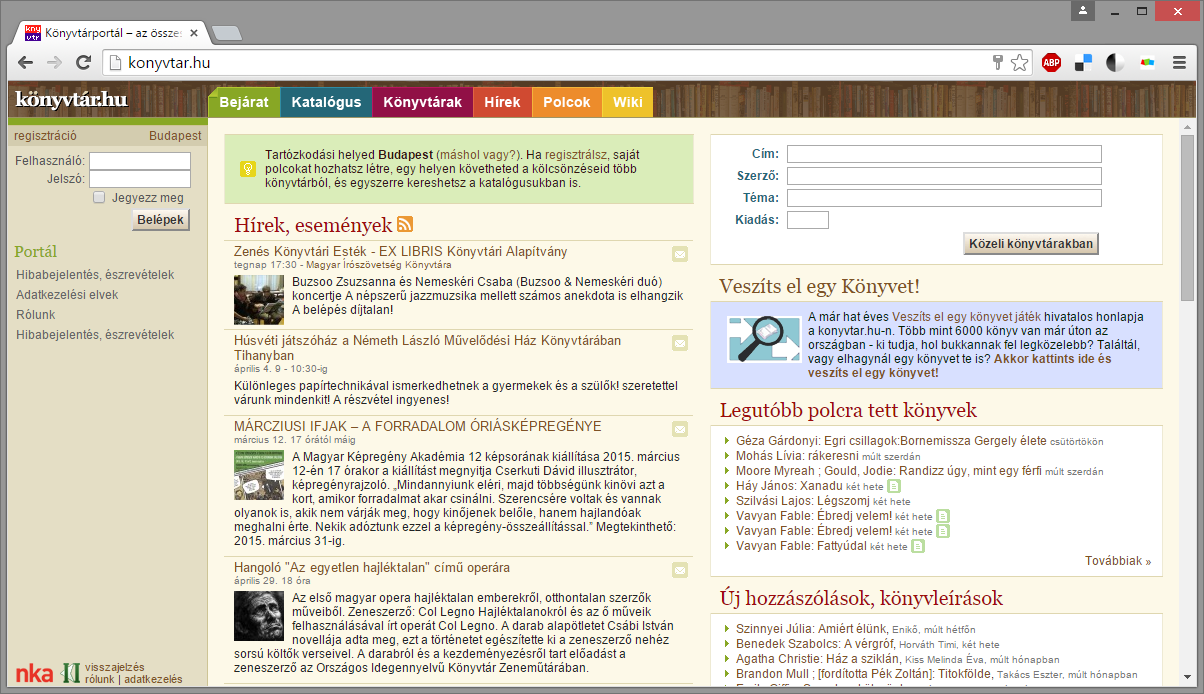The height and width of the screenshot is (694, 1204).
Task: Click the Budapest location link in sidebar
Action: (x=175, y=136)
